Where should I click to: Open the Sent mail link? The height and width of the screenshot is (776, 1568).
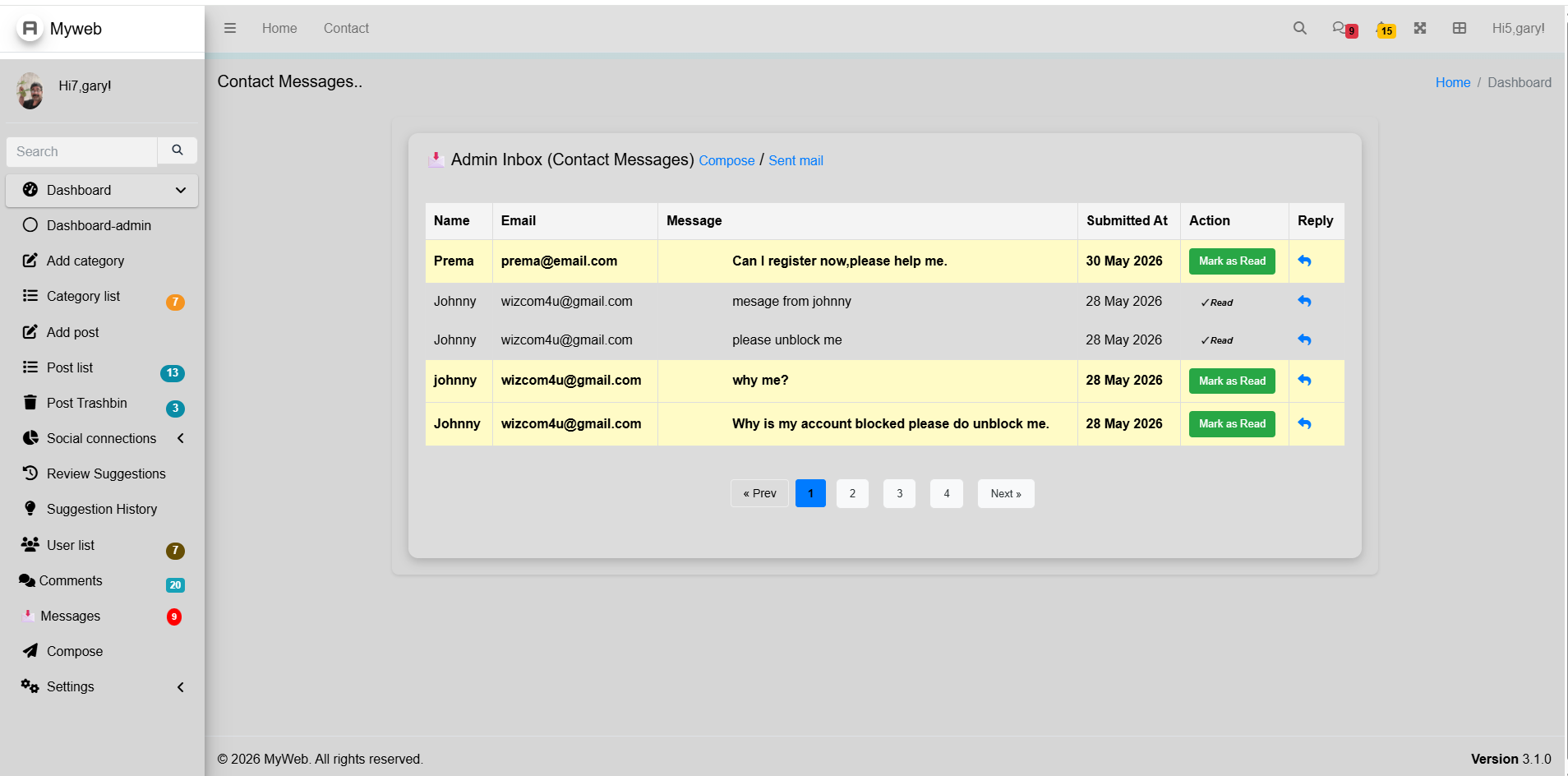pyautogui.click(x=796, y=160)
